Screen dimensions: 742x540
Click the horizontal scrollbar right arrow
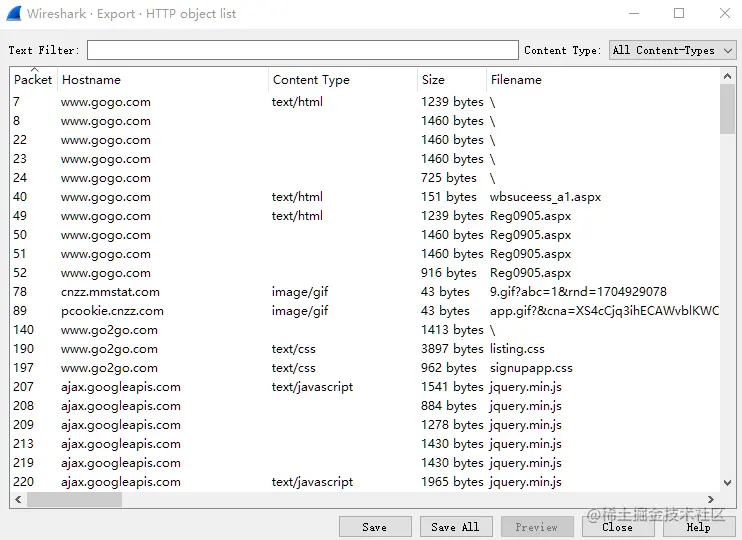pyautogui.click(x=711, y=499)
